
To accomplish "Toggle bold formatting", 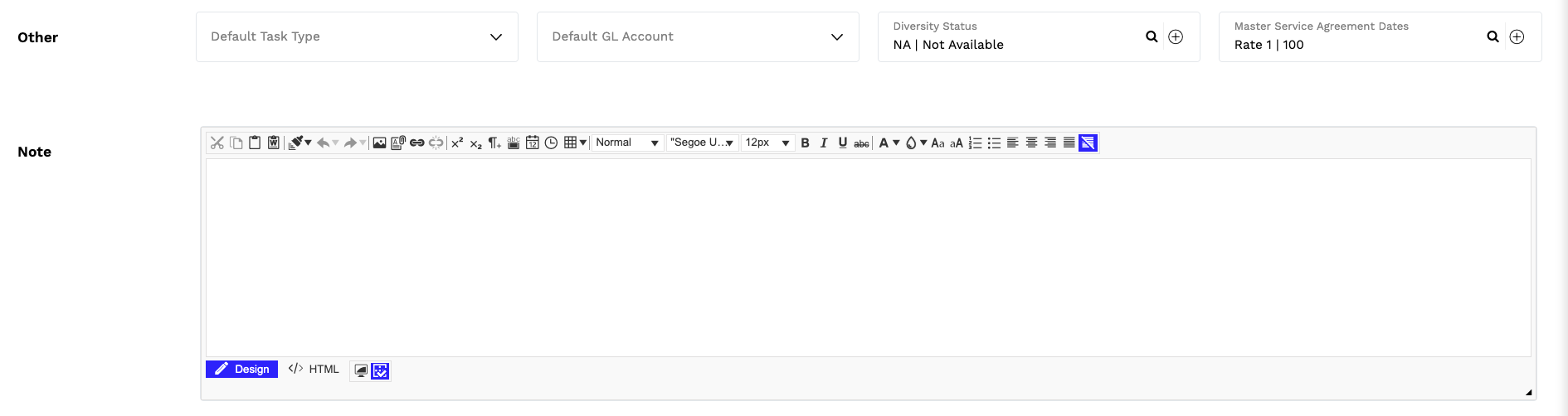I will 805,143.
